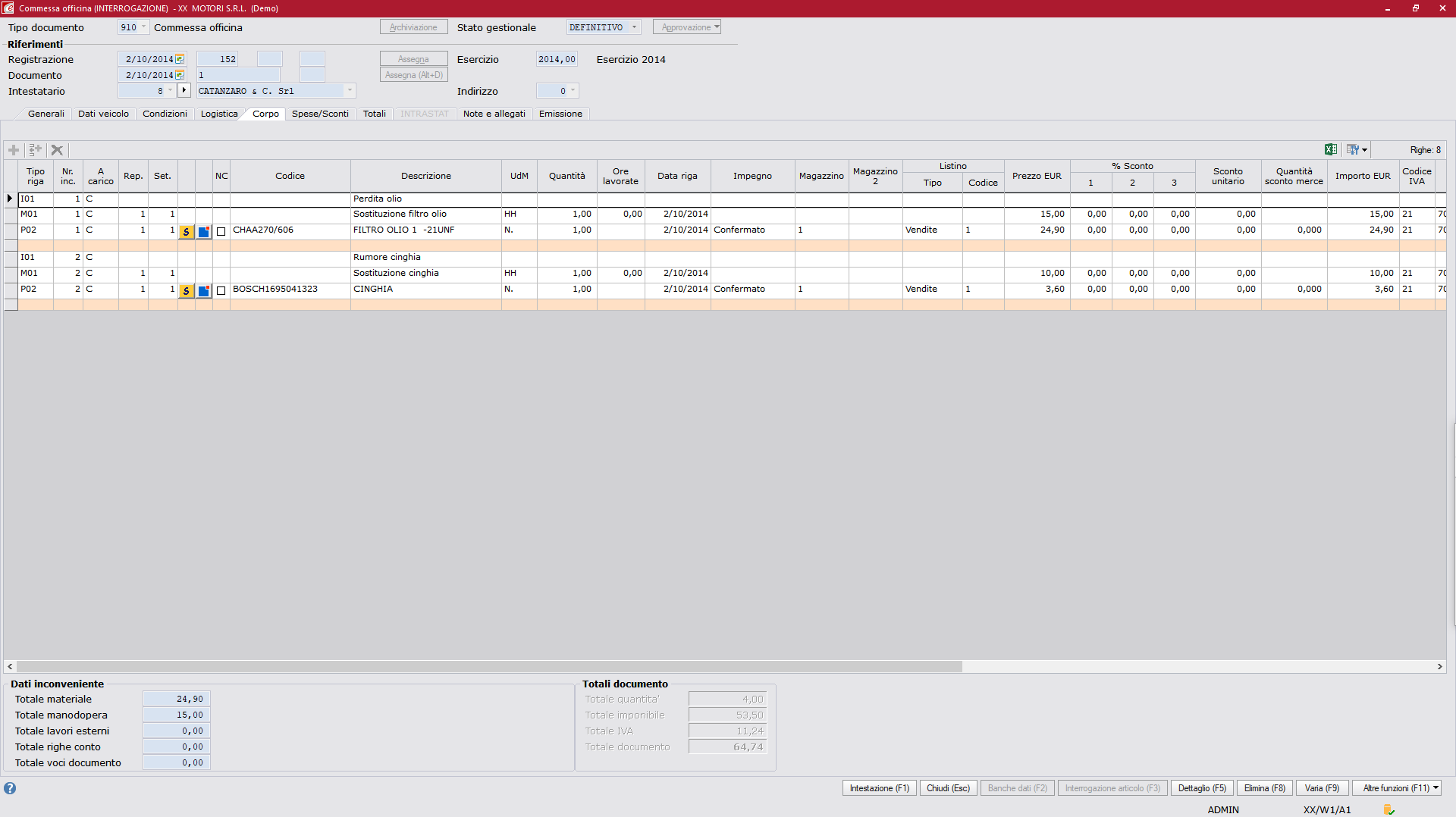Click the current row pointer arrow of first row
The height and width of the screenshot is (817, 1456).
[x=10, y=199]
